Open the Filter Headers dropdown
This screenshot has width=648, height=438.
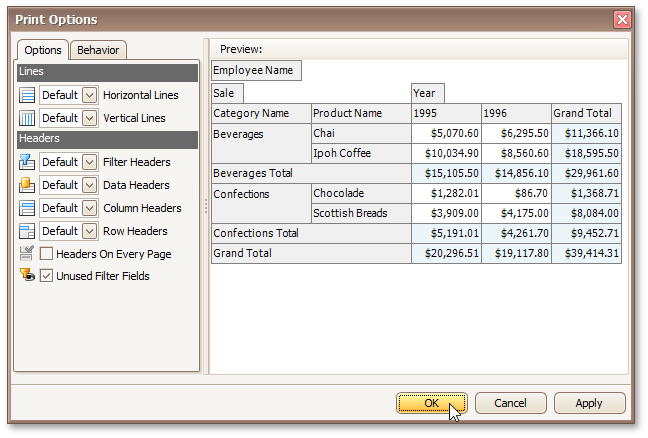point(89,162)
